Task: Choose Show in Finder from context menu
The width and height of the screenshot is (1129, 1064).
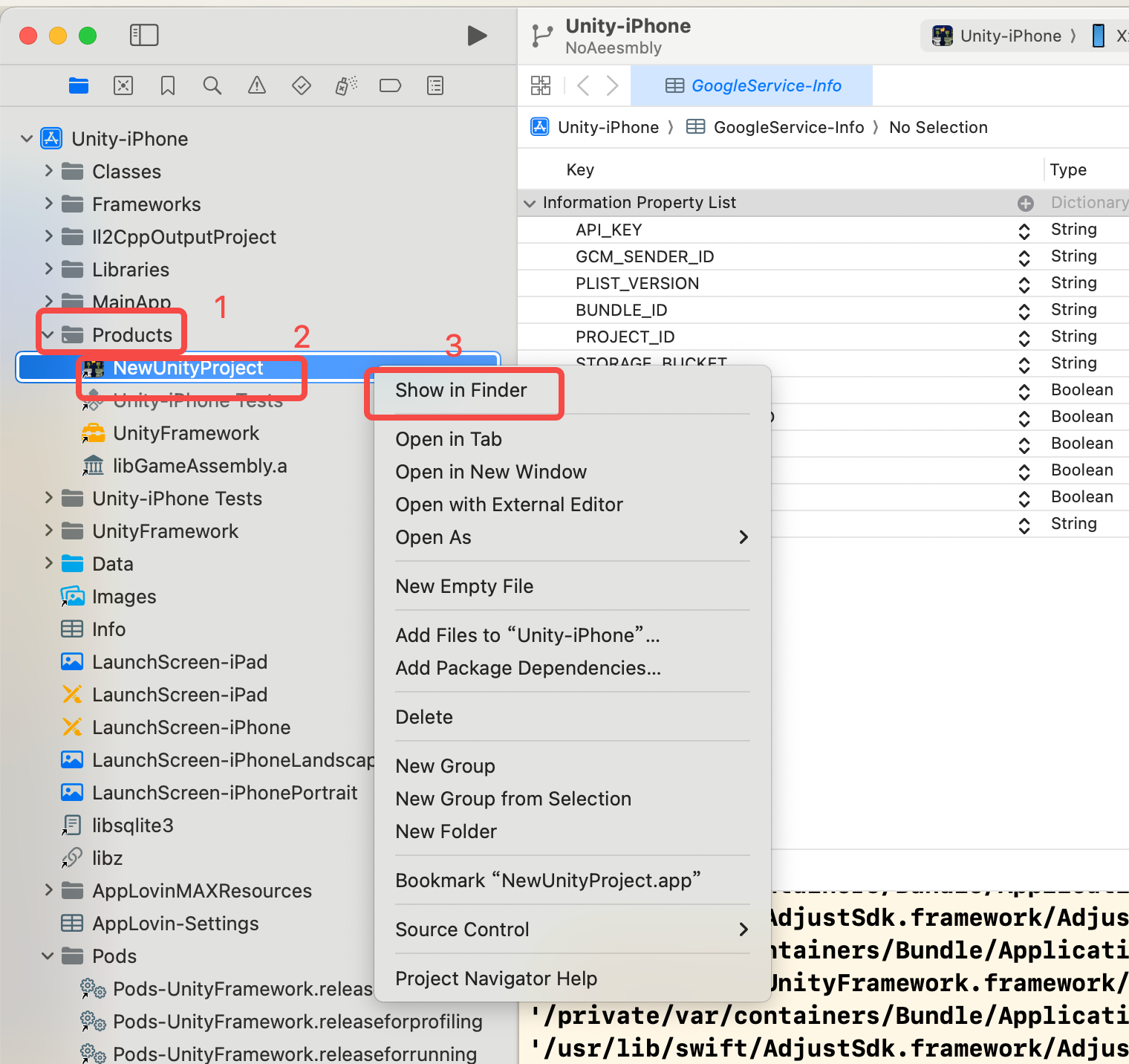Action: [461, 391]
